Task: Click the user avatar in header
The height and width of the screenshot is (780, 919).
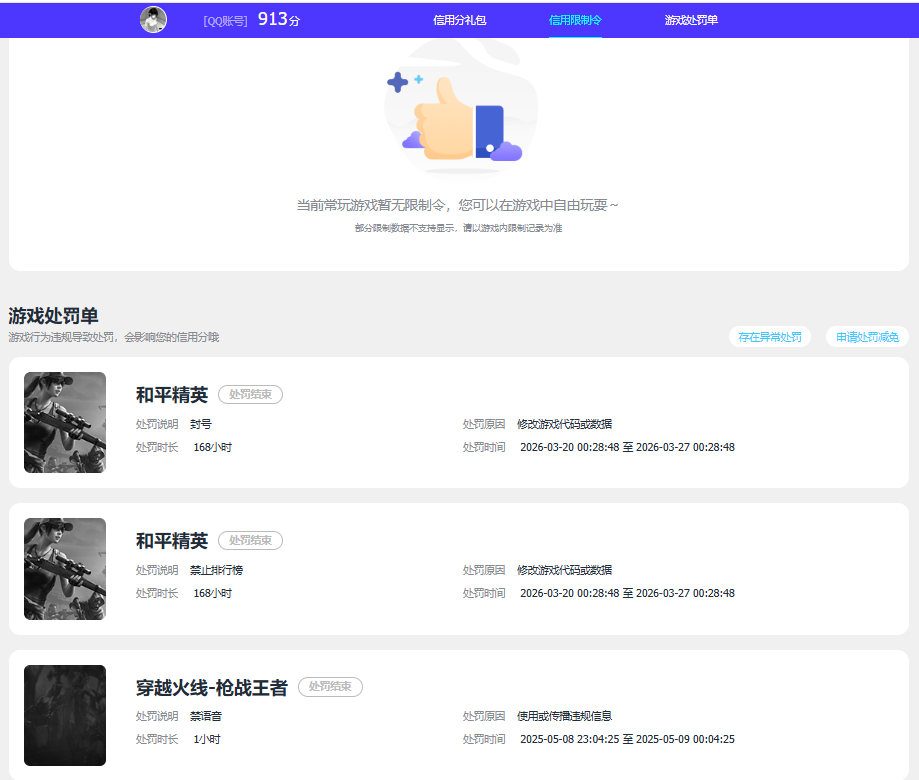Action: (153, 20)
